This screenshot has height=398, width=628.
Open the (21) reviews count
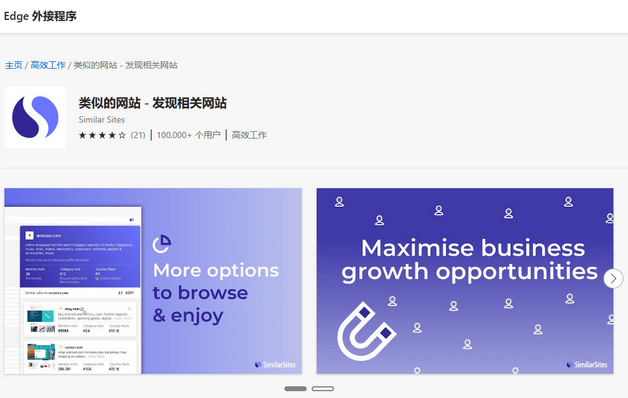138,135
